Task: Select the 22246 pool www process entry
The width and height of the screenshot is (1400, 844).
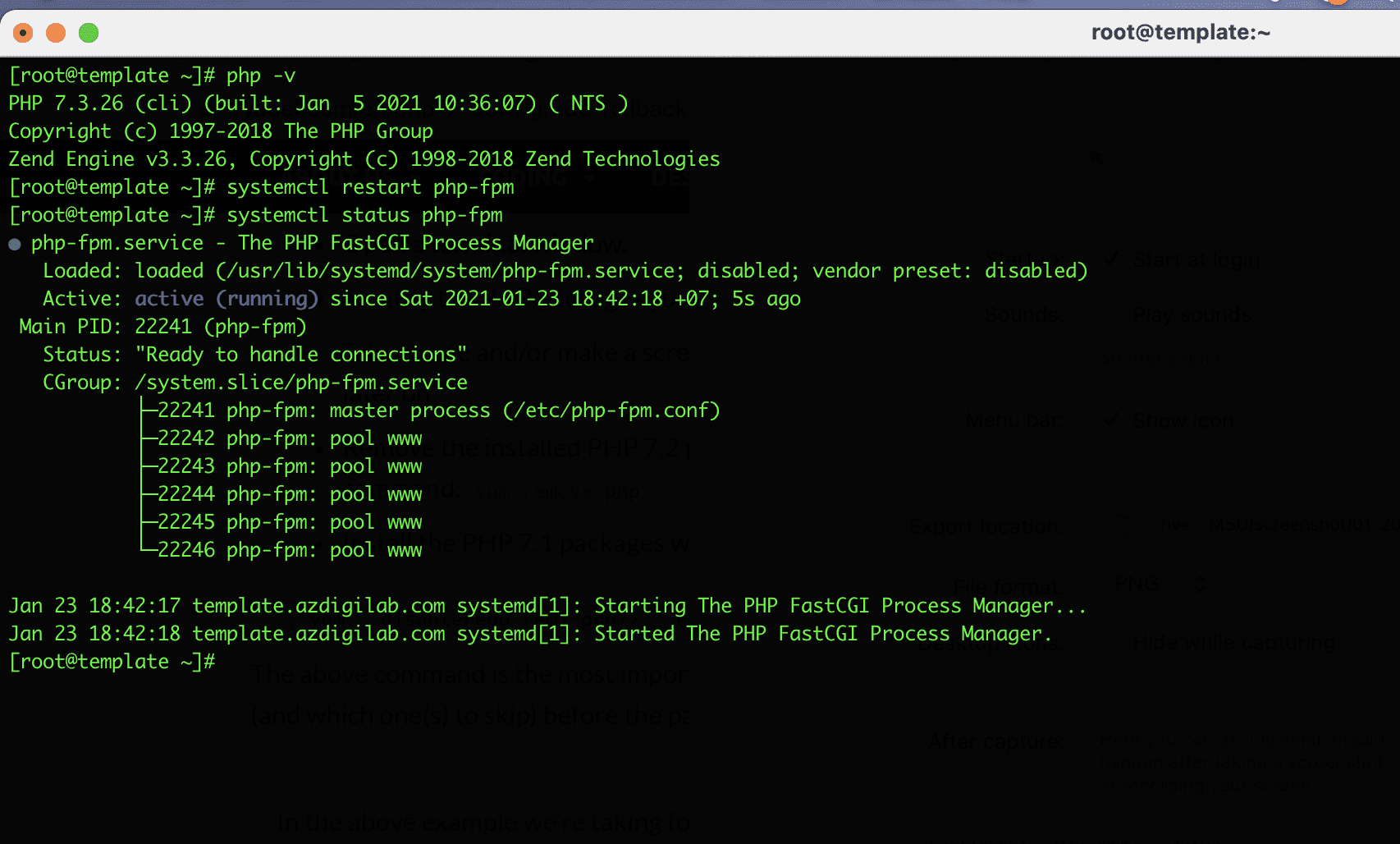Action: [x=289, y=550]
